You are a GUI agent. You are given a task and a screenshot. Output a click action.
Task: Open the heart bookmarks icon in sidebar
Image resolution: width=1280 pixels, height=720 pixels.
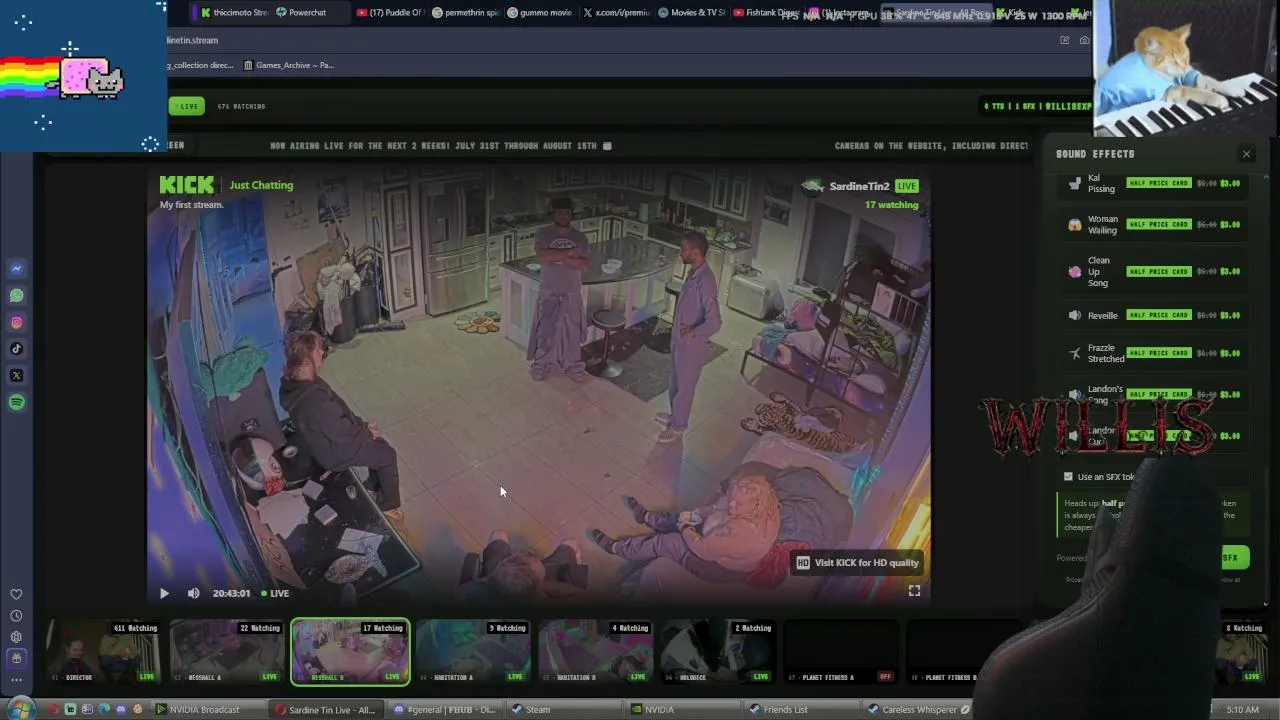(x=16, y=594)
